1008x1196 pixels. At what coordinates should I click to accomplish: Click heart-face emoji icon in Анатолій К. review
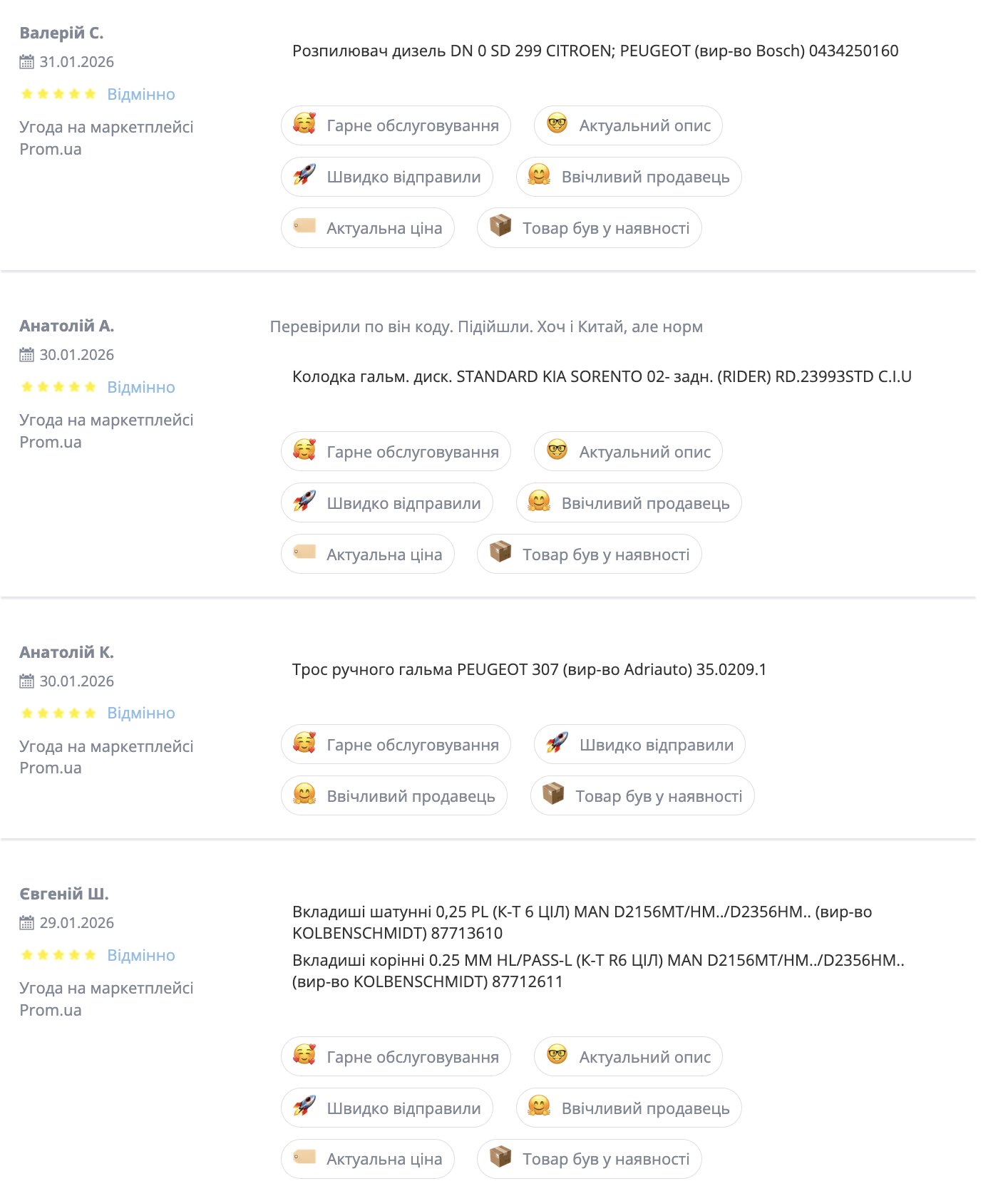tap(304, 743)
